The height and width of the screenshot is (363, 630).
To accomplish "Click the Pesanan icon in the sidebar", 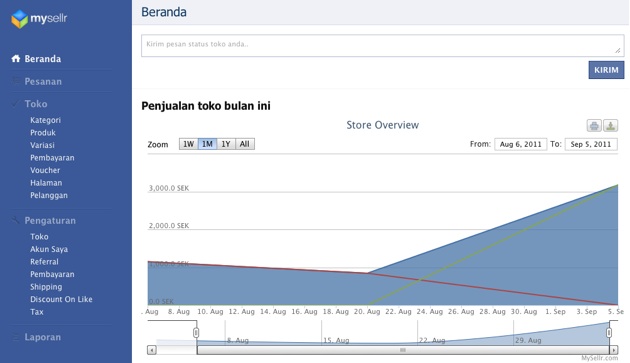I will [x=16, y=81].
